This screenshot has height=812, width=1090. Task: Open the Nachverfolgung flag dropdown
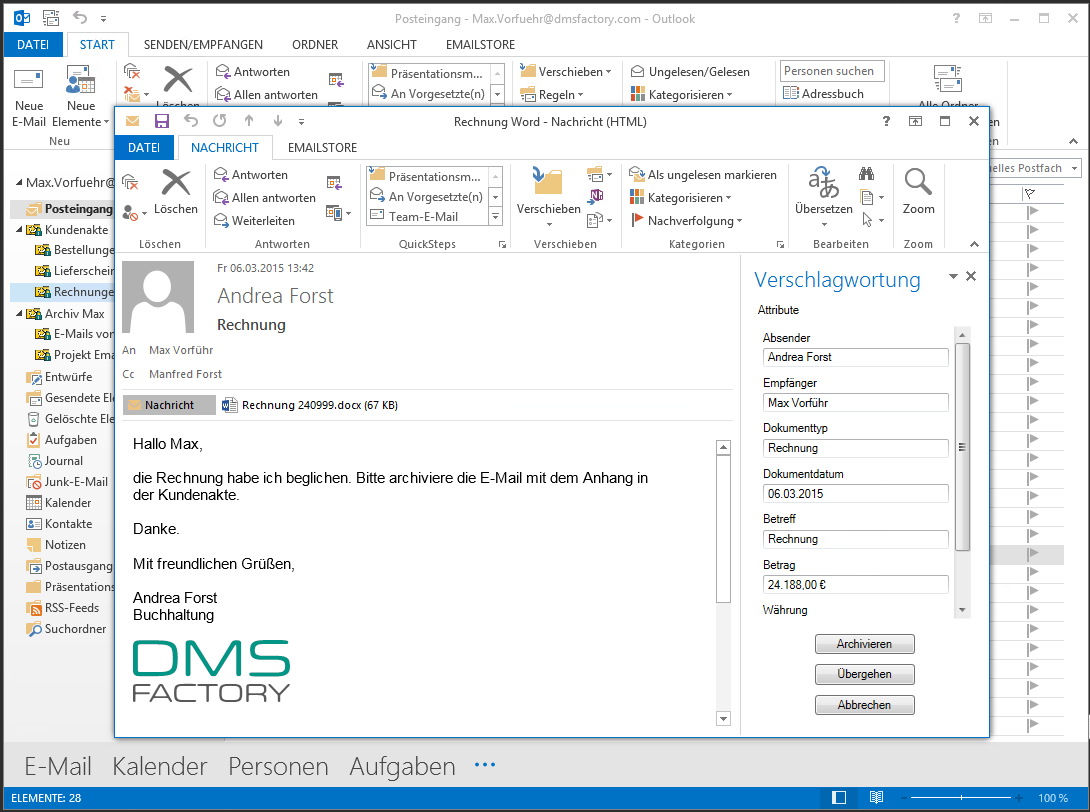pyautogui.click(x=686, y=220)
